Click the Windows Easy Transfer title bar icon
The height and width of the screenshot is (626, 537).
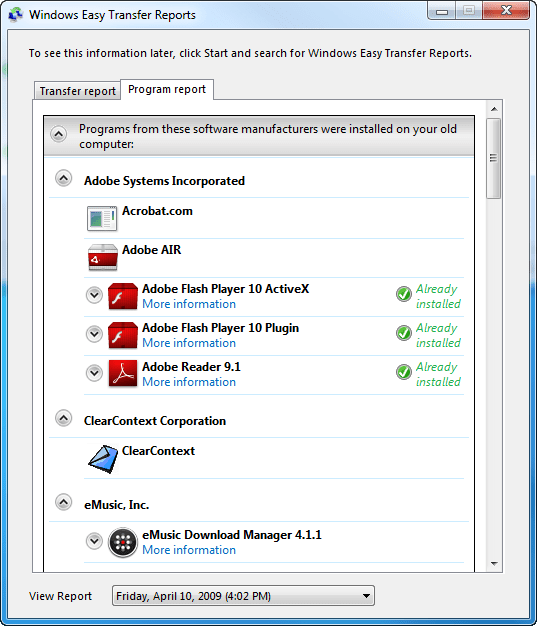tap(16, 15)
